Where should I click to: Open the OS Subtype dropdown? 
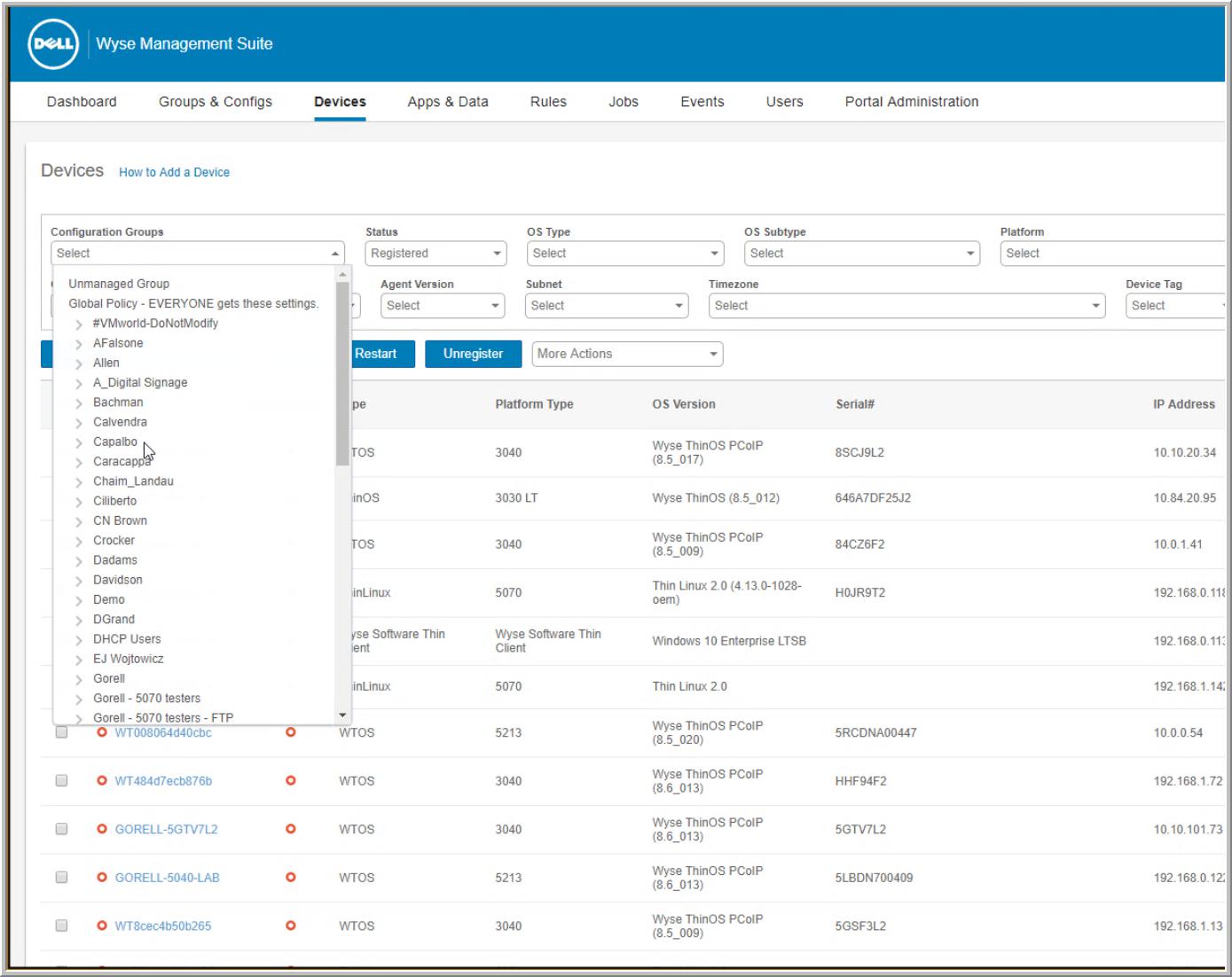click(x=862, y=254)
